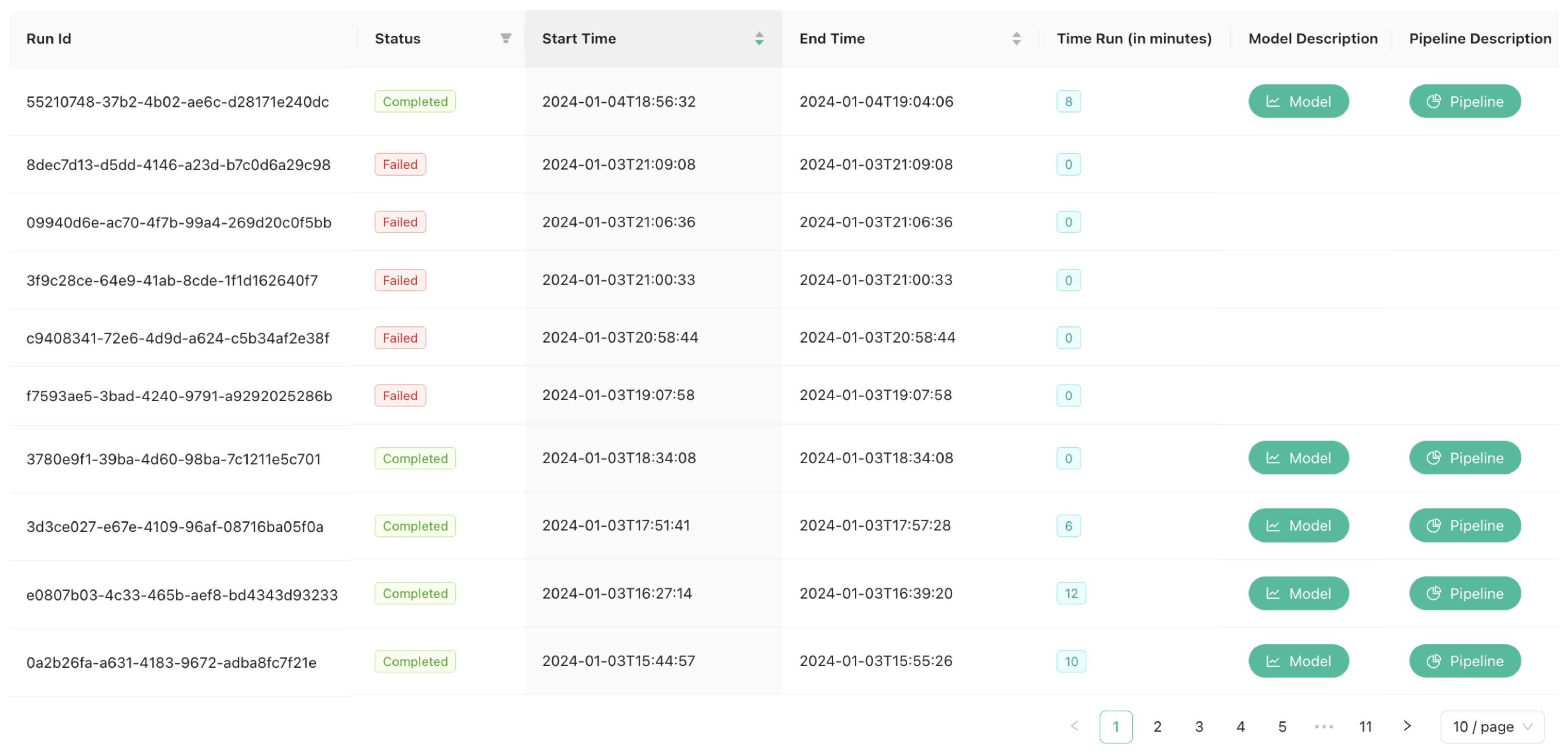Click End Time sort arrows
The image size is (1568, 754).
tap(1016, 38)
